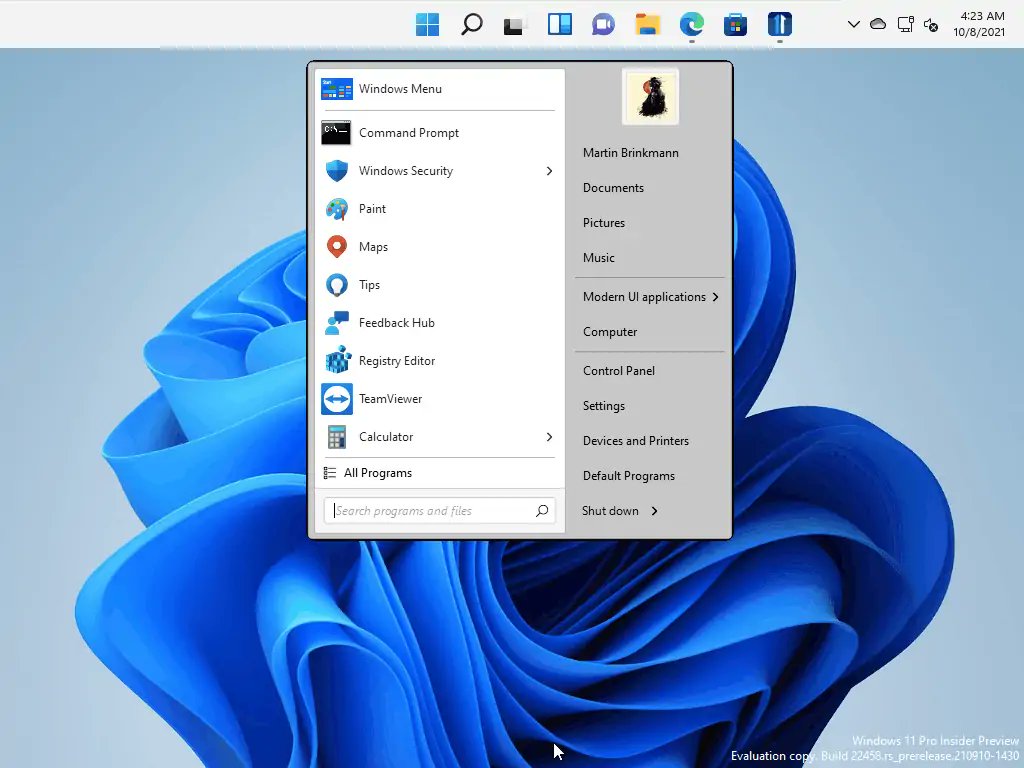The height and width of the screenshot is (768, 1024).
Task: Select Feedback Hub label in program list
Action: (x=396, y=323)
